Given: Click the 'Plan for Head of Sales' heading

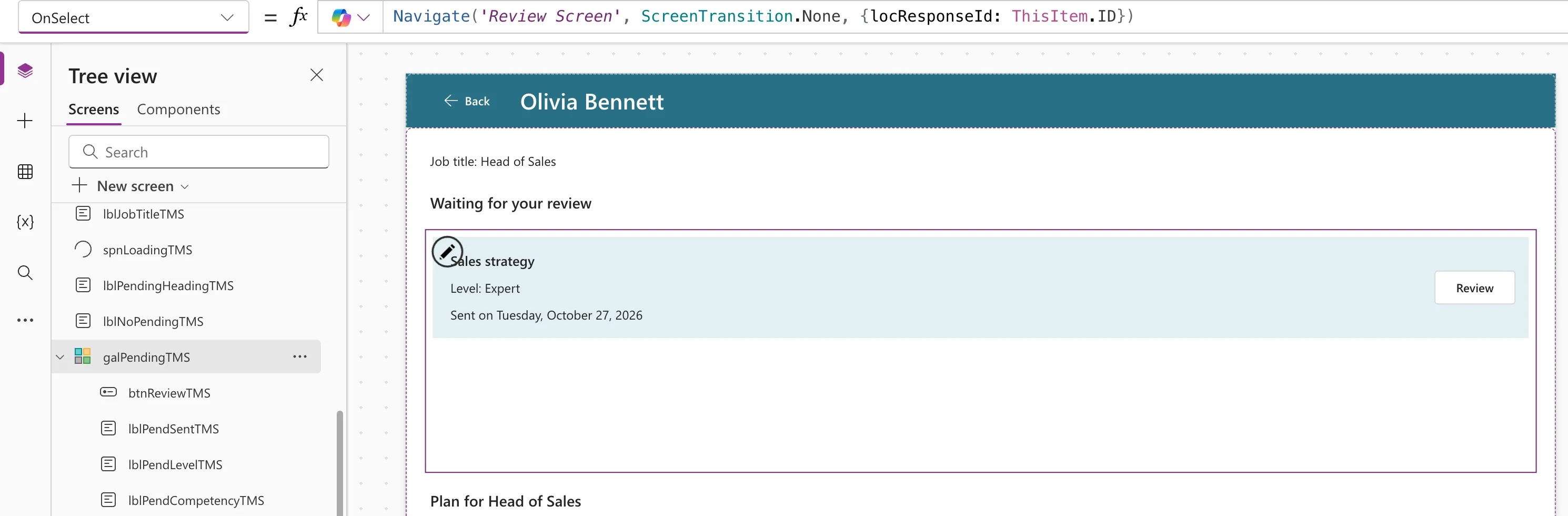Looking at the screenshot, I should [505, 501].
